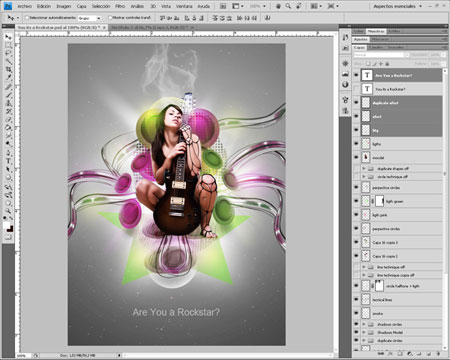Open the Actions panel icon in the dock
This screenshot has width=450, height=360.
(x=345, y=48)
